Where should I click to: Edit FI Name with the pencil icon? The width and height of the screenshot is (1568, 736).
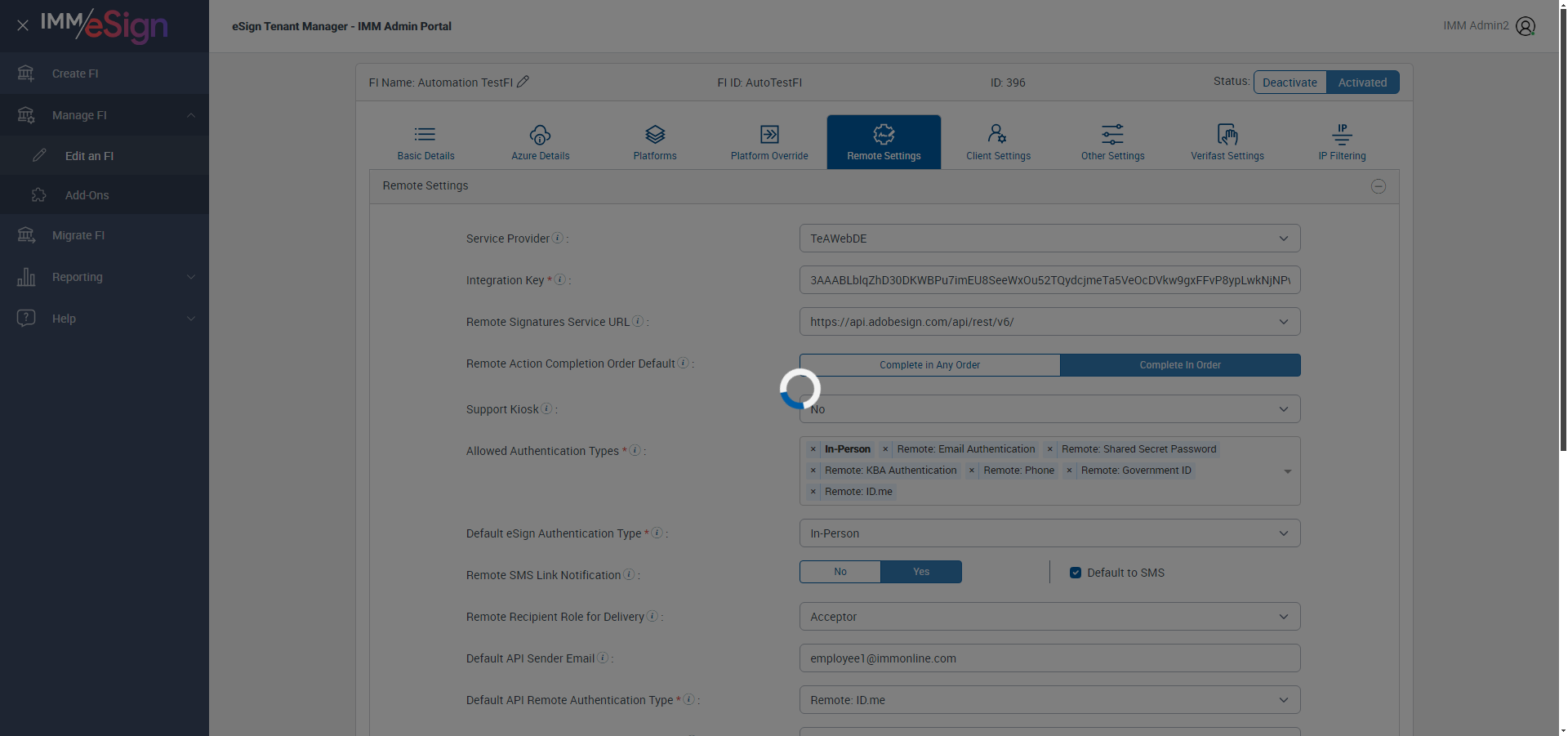pyautogui.click(x=523, y=82)
